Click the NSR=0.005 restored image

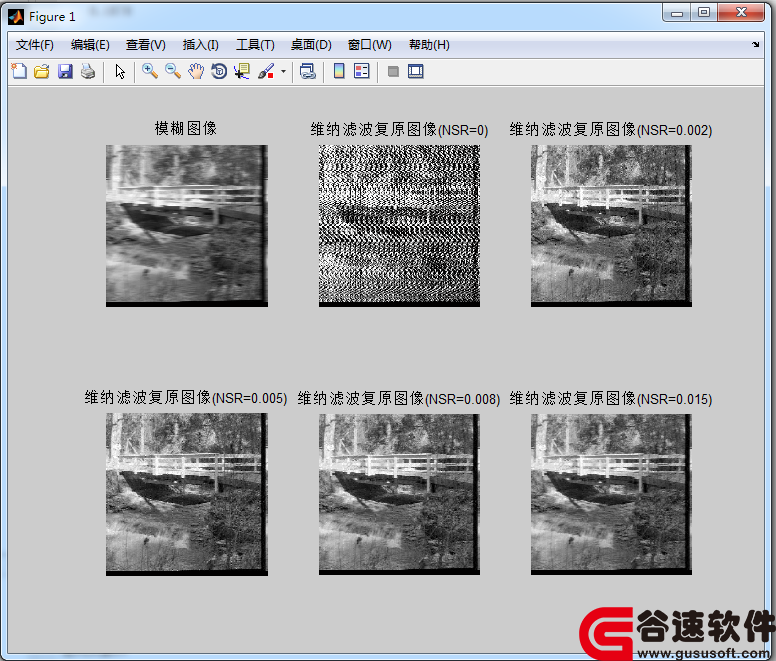pos(187,494)
